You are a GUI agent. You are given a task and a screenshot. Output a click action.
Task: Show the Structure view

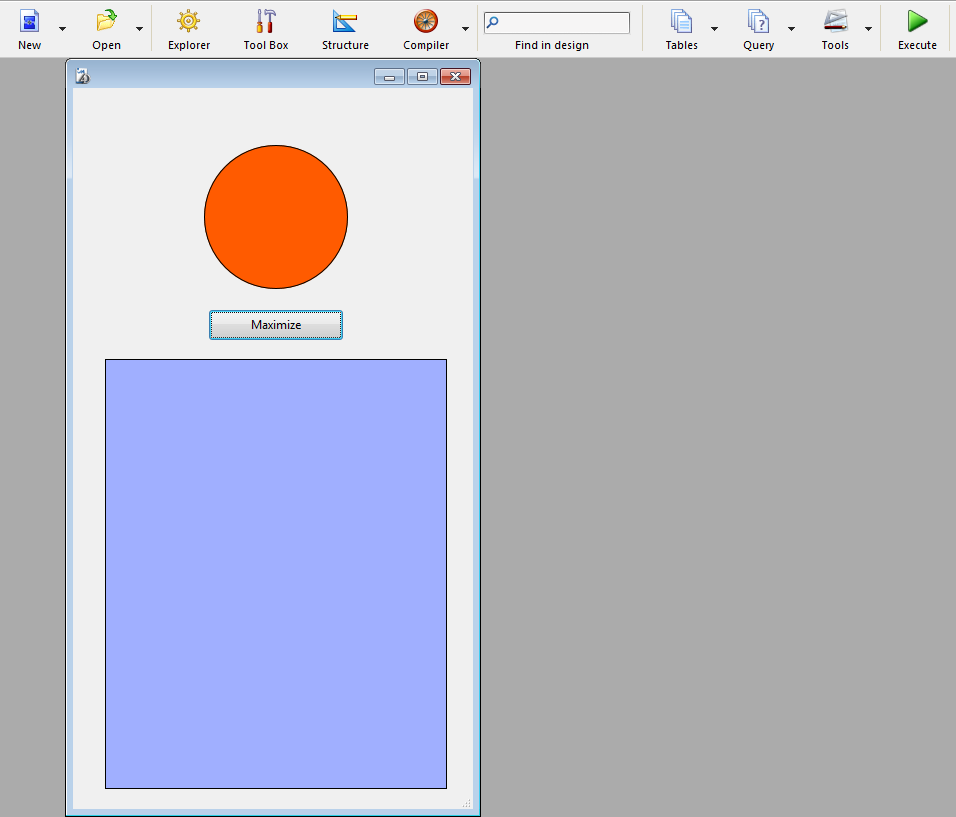click(x=345, y=22)
